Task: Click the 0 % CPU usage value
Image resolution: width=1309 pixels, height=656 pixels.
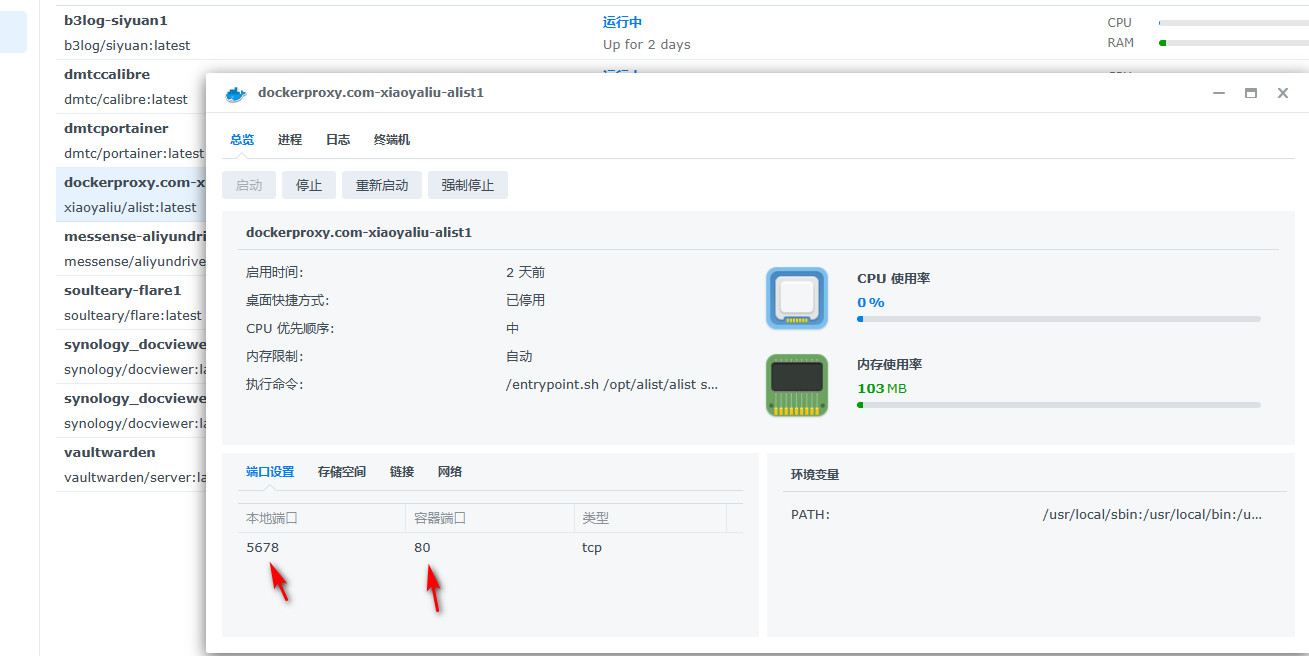Action: point(871,302)
